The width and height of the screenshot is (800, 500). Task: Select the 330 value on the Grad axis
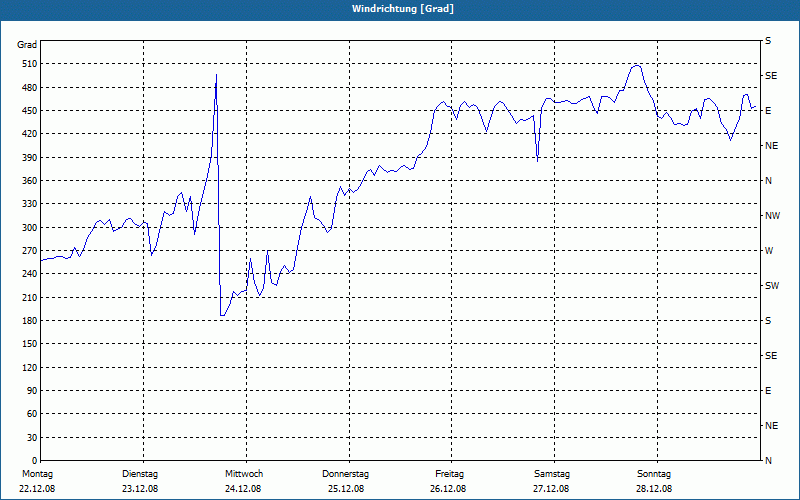click(30, 204)
